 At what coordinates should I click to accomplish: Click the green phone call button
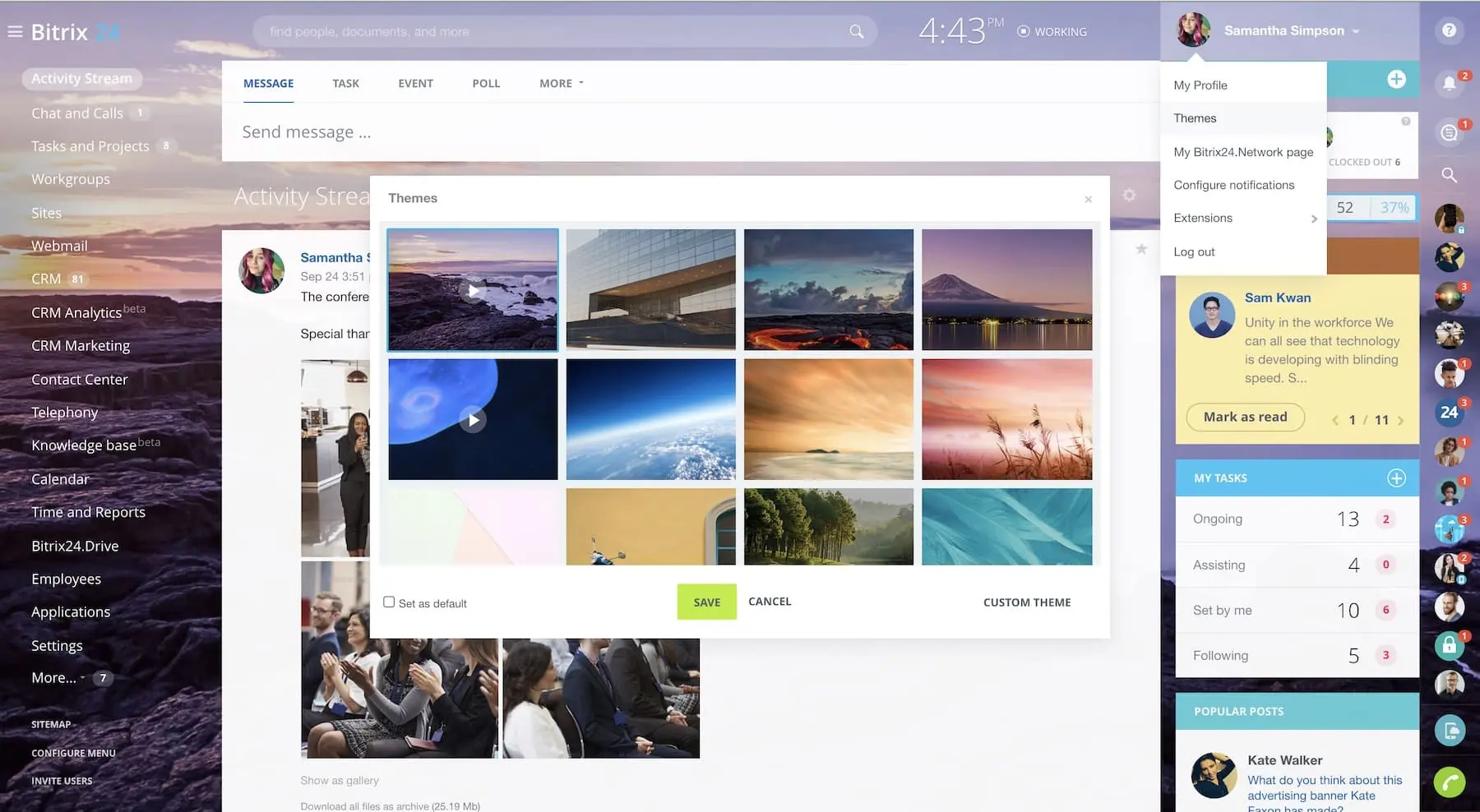pos(1449,782)
